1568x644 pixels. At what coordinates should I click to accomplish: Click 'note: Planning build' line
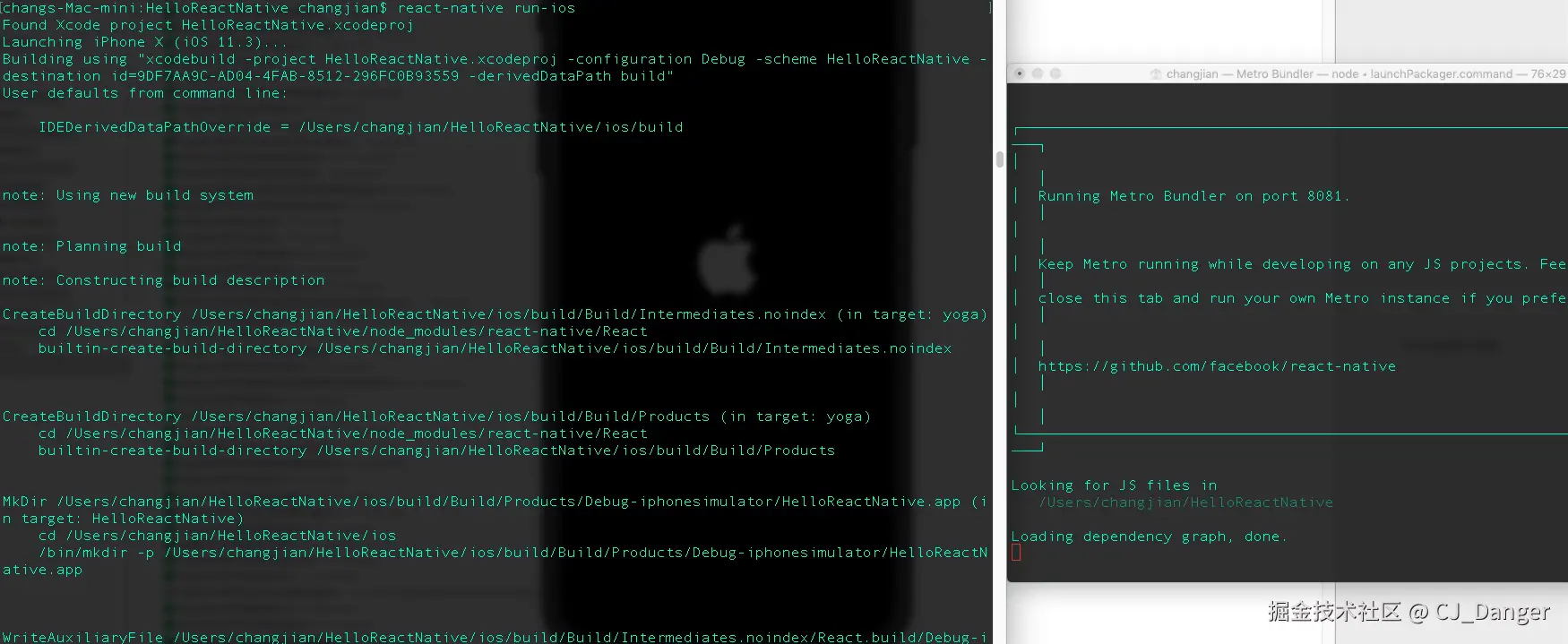91,246
